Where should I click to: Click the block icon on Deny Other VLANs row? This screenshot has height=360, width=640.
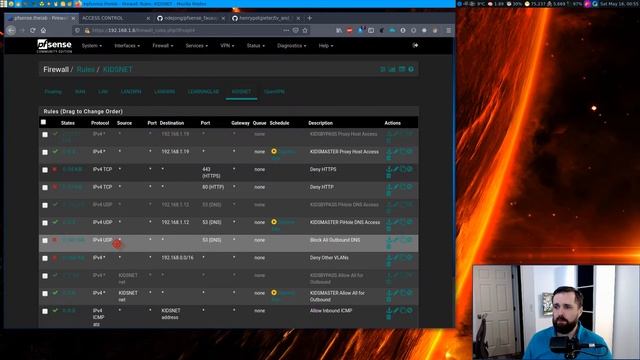[55, 258]
